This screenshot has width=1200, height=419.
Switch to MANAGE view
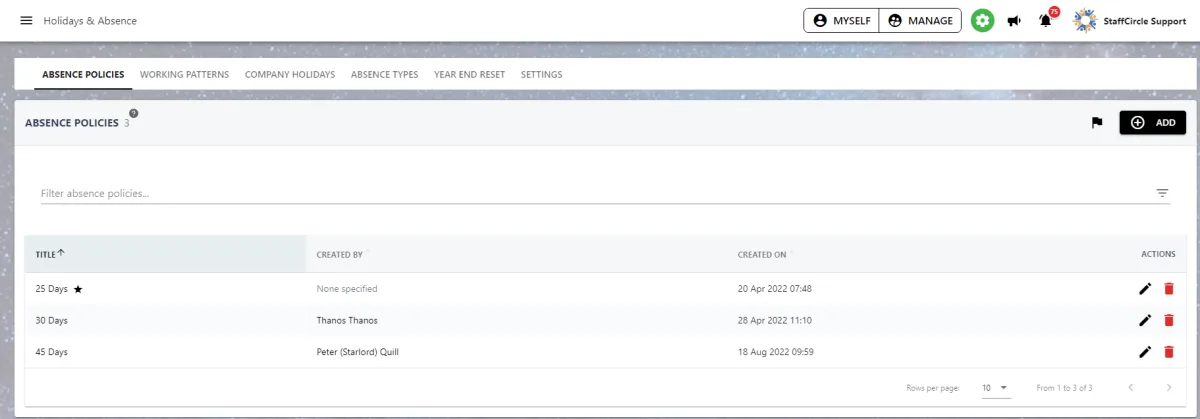pos(920,20)
